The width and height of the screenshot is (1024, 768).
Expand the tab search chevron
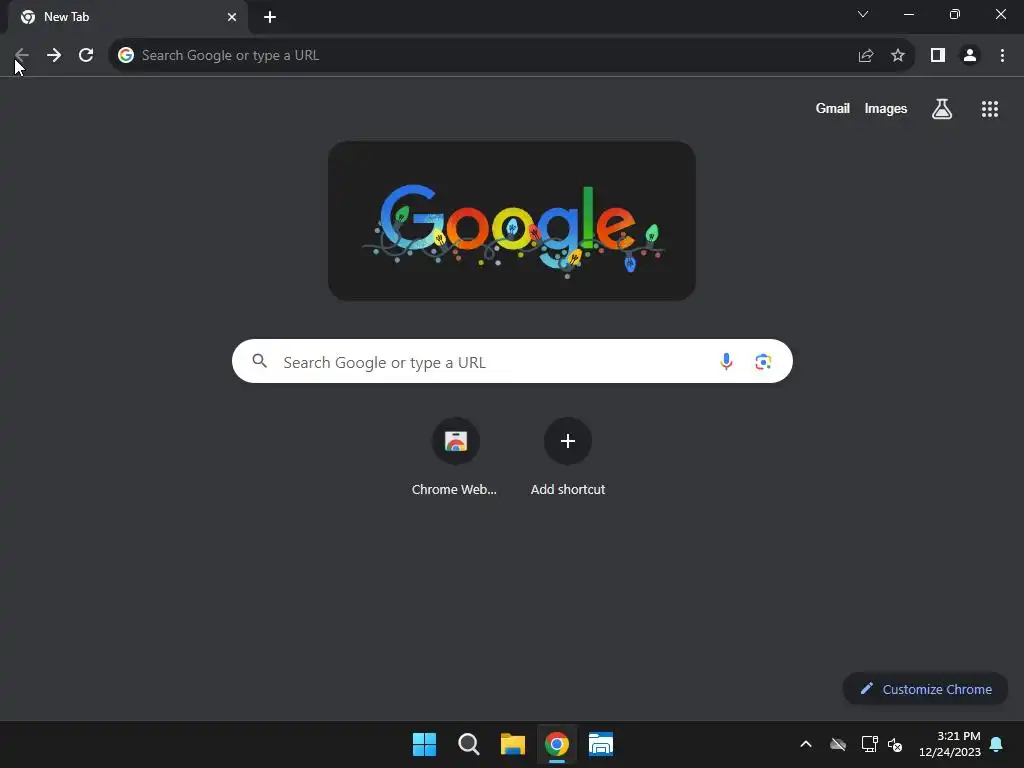tap(863, 14)
